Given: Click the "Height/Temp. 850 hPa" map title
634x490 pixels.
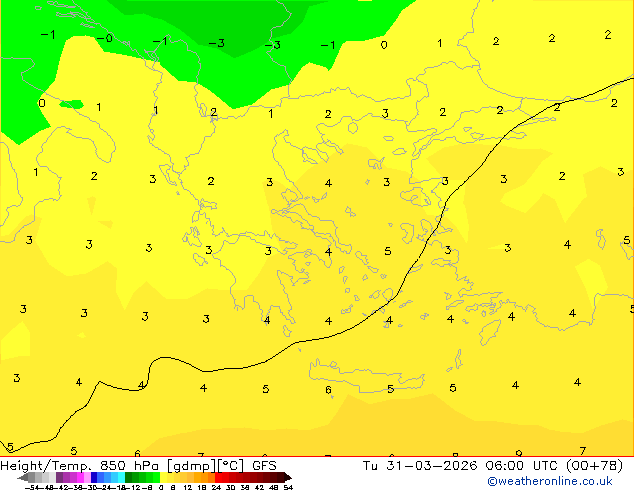Looking at the screenshot, I should [81, 466].
